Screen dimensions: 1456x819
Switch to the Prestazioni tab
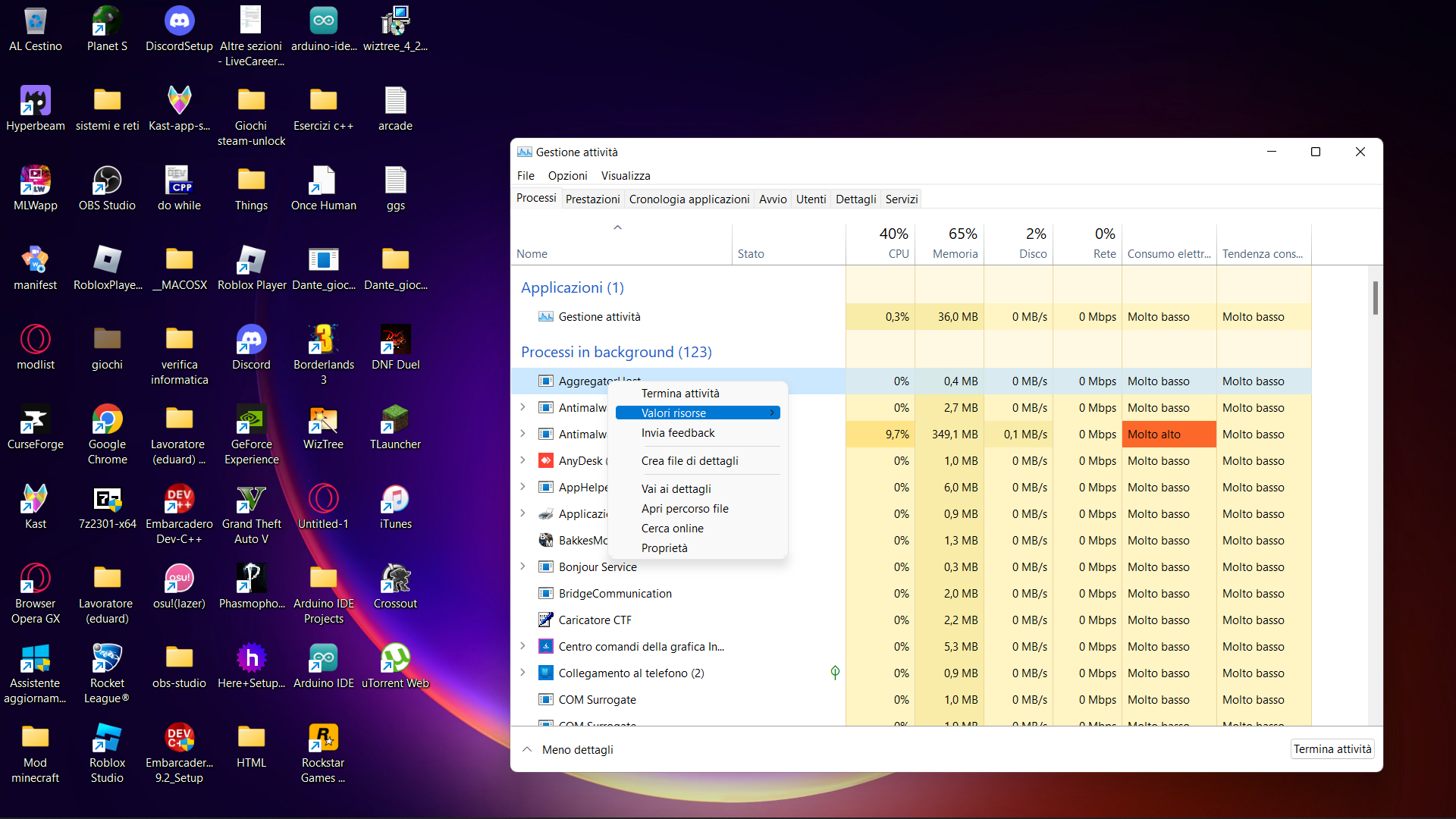coord(592,199)
